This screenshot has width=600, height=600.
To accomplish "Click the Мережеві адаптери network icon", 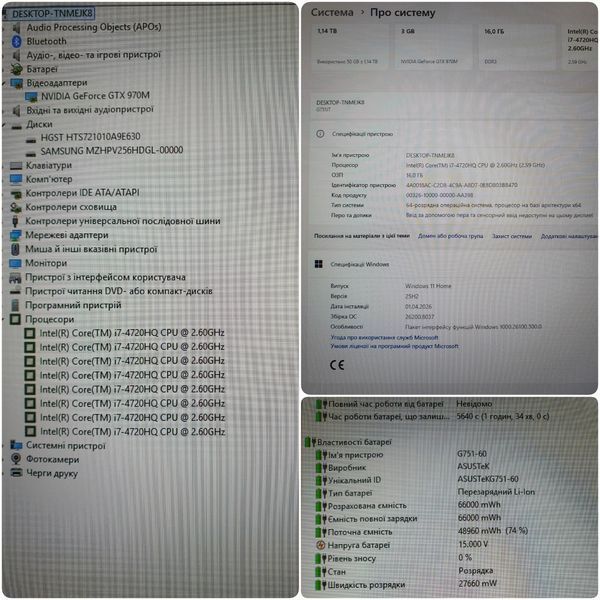I will pyautogui.click(x=16, y=235).
